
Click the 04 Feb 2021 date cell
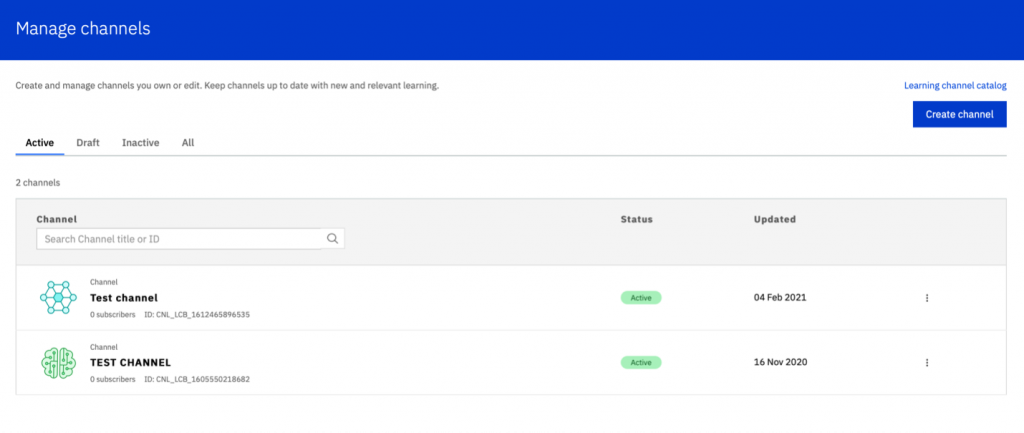[x=780, y=298]
